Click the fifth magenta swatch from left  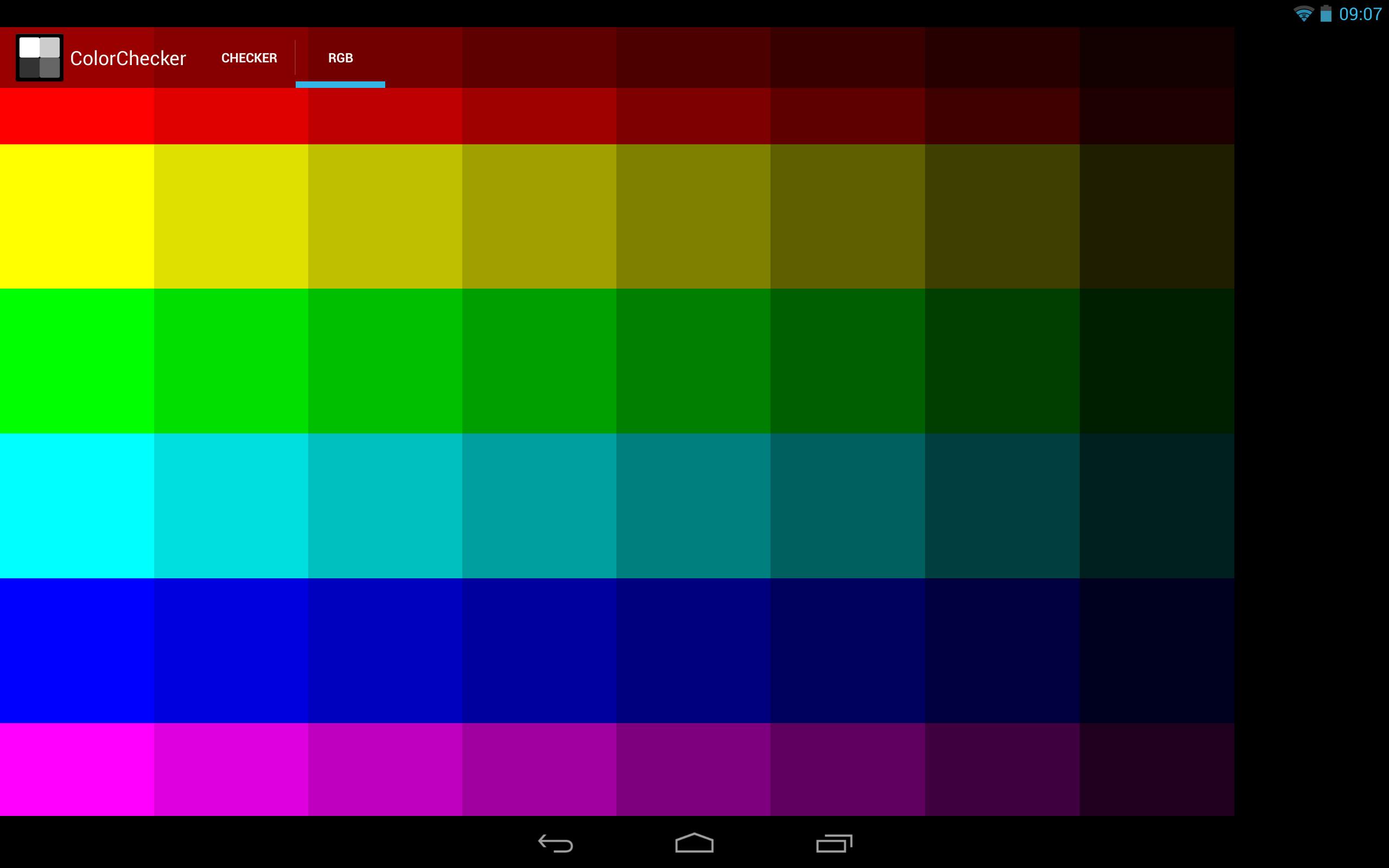(693, 769)
